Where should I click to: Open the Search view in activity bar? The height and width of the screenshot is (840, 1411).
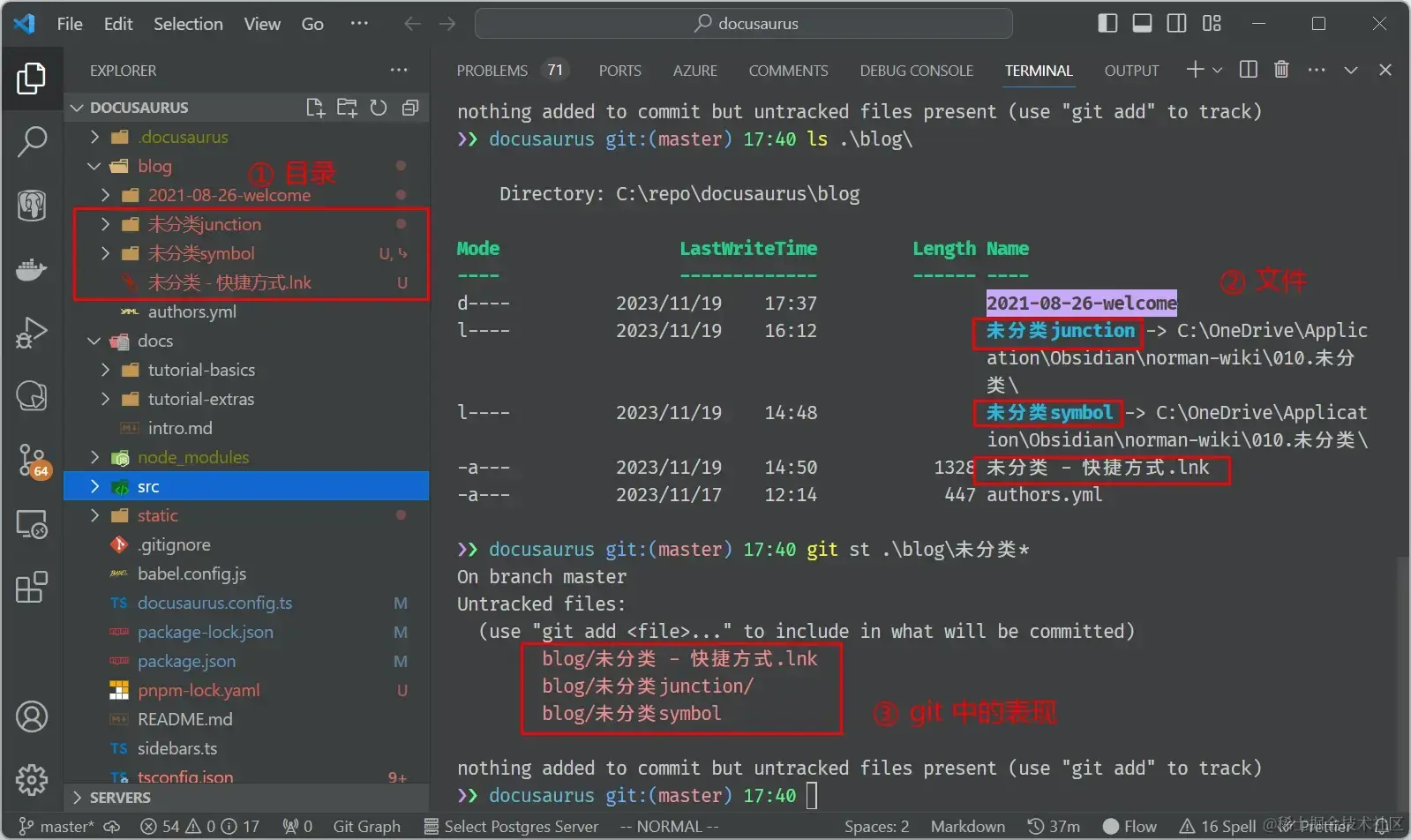pyautogui.click(x=32, y=141)
